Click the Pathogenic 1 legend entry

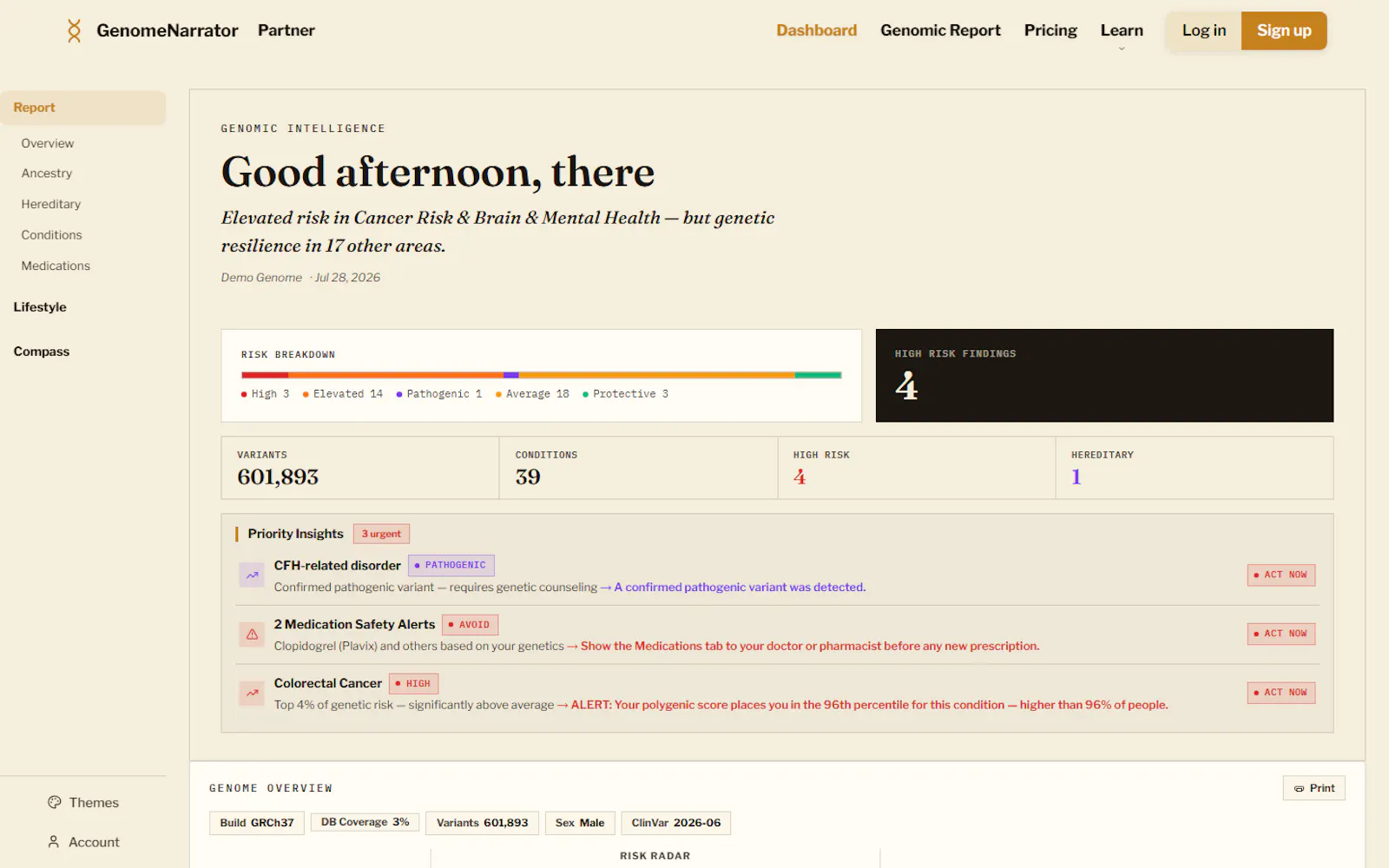point(439,394)
